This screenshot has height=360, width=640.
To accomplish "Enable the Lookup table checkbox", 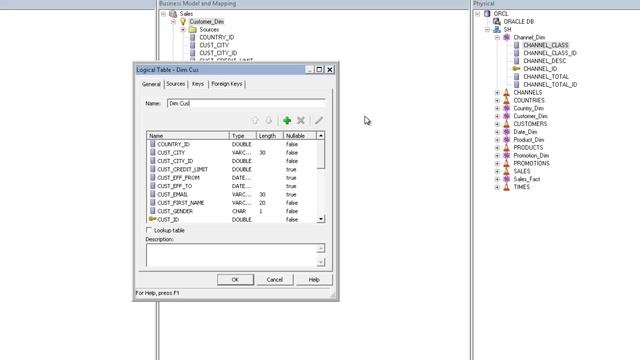I will [149, 230].
